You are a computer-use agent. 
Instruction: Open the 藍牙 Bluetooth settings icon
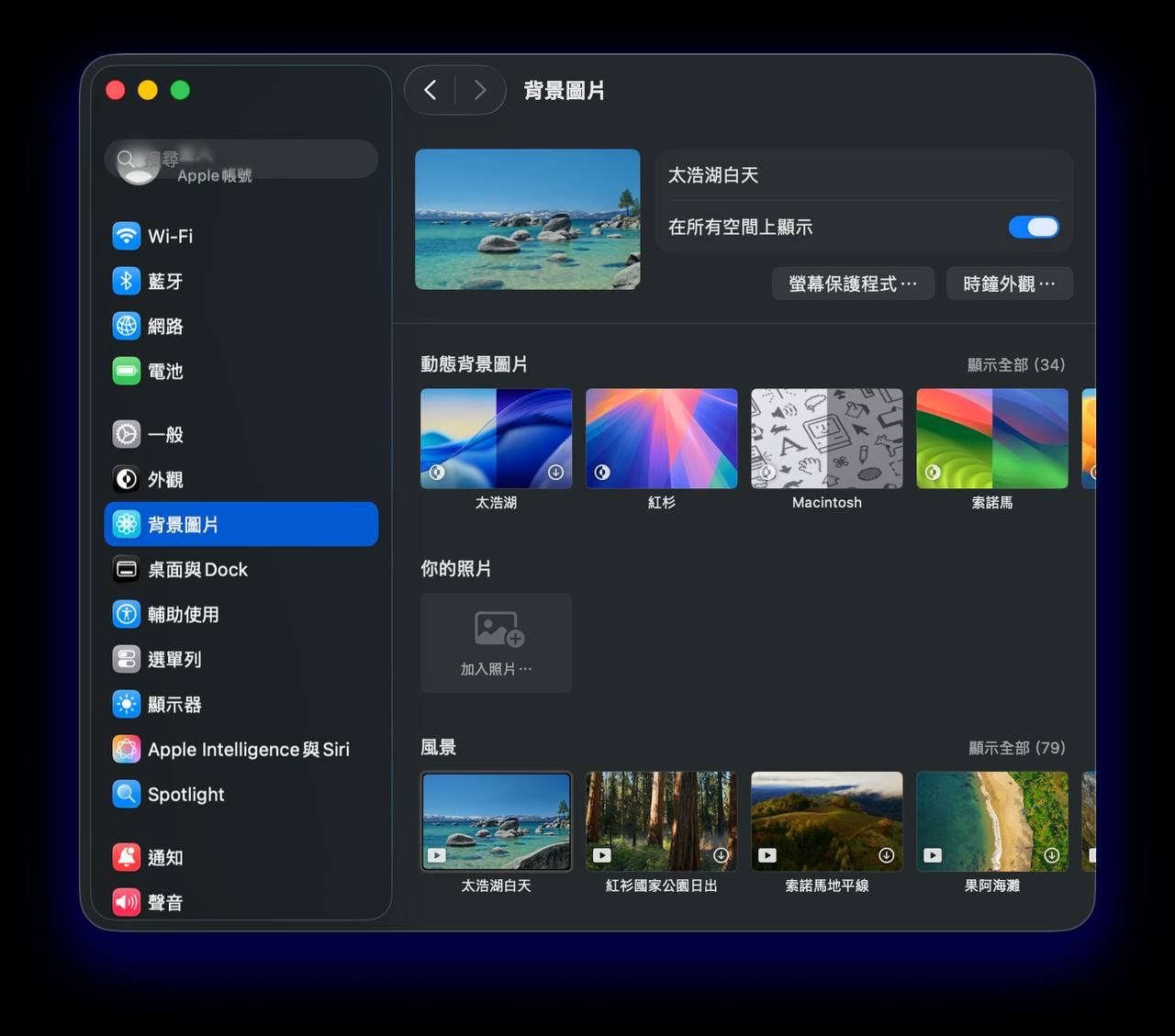pos(127,281)
